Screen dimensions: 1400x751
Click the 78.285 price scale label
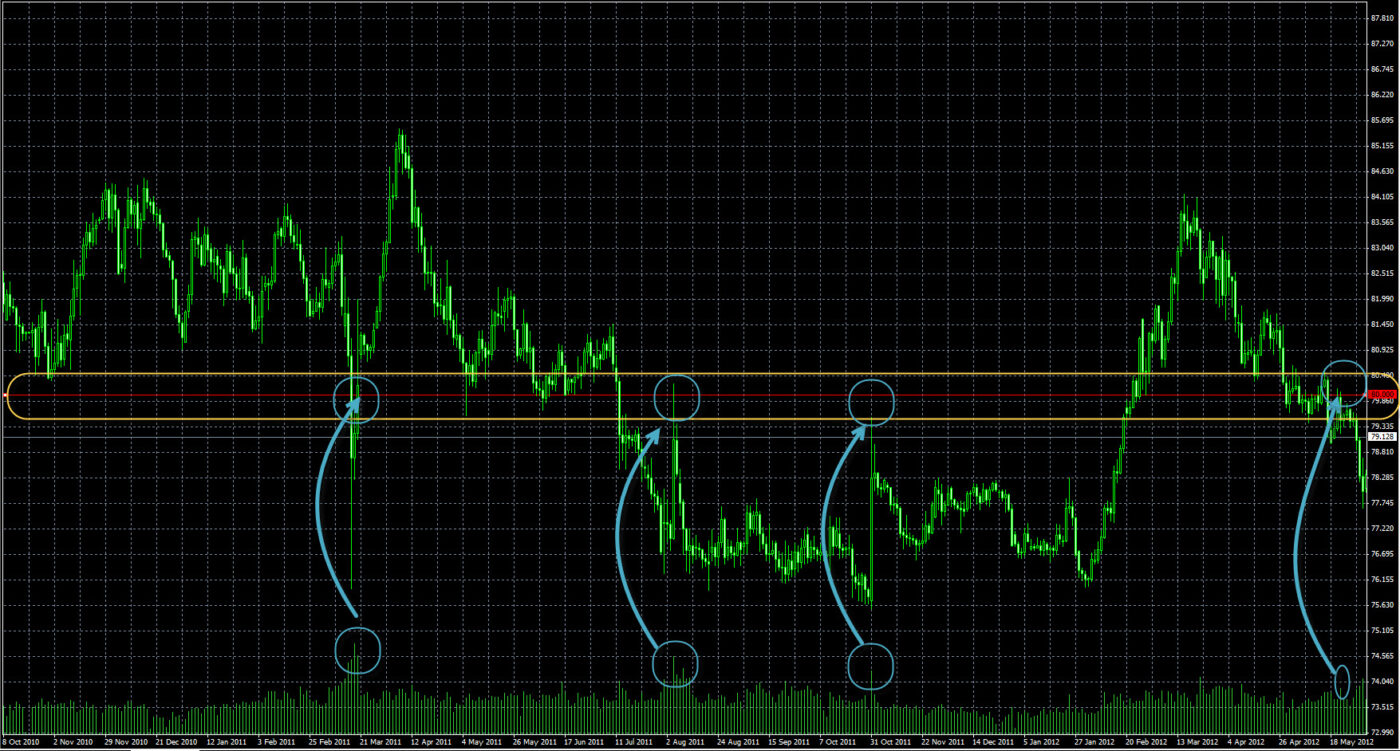coord(1382,477)
